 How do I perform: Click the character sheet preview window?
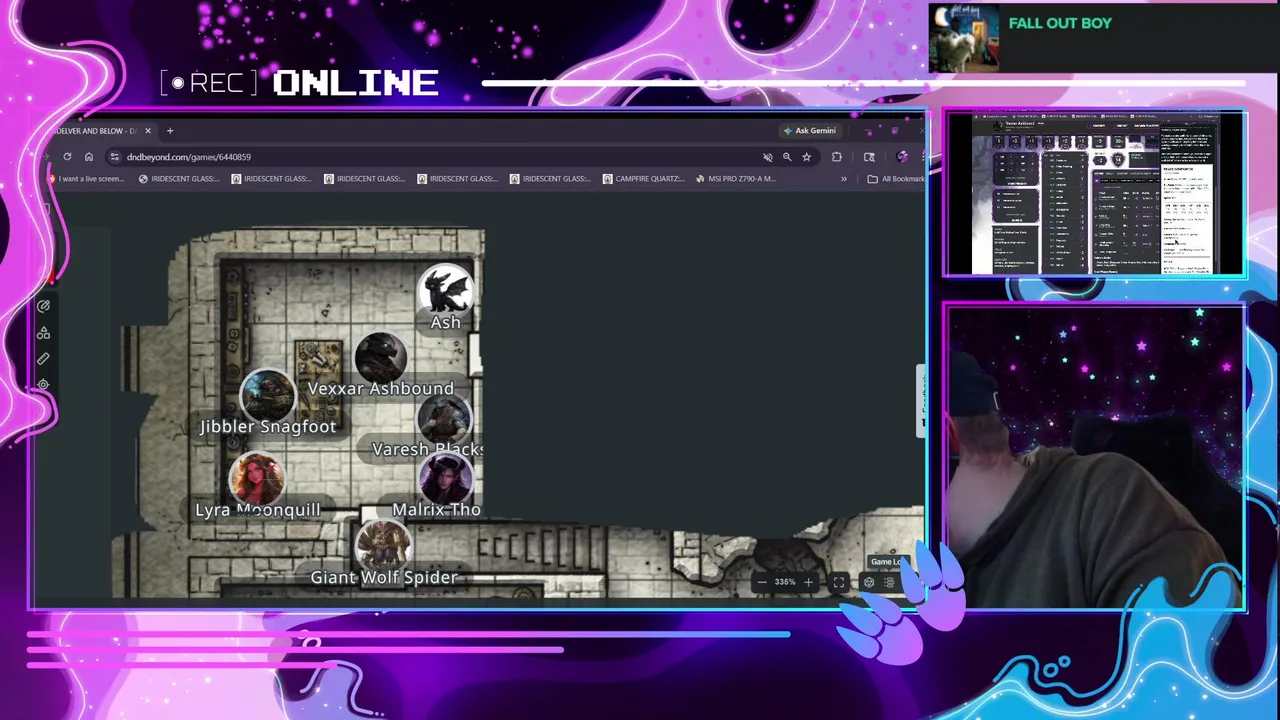pos(1095,193)
